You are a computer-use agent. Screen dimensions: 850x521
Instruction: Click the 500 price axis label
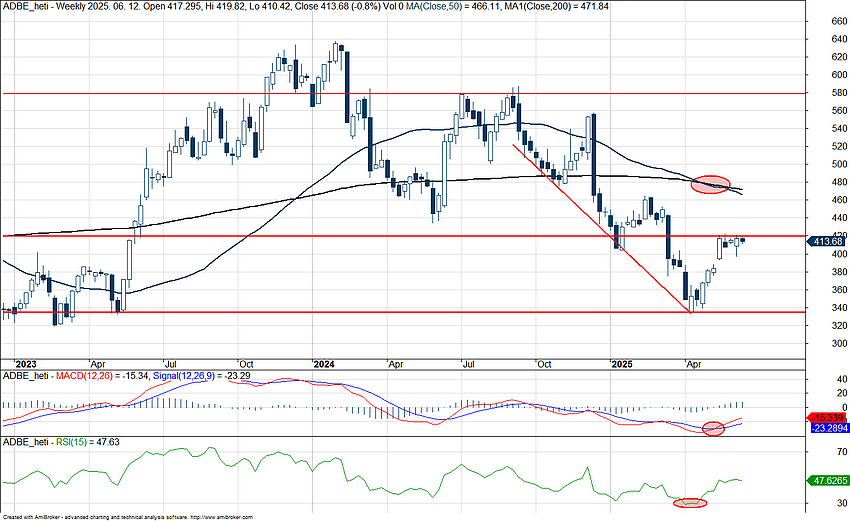click(x=839, y=164)
